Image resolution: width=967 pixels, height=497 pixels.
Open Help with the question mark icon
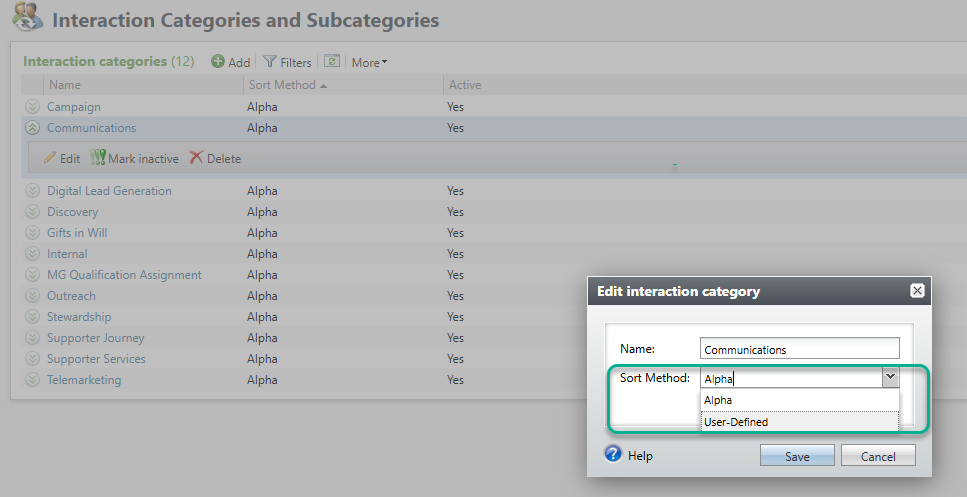(613, 454)
